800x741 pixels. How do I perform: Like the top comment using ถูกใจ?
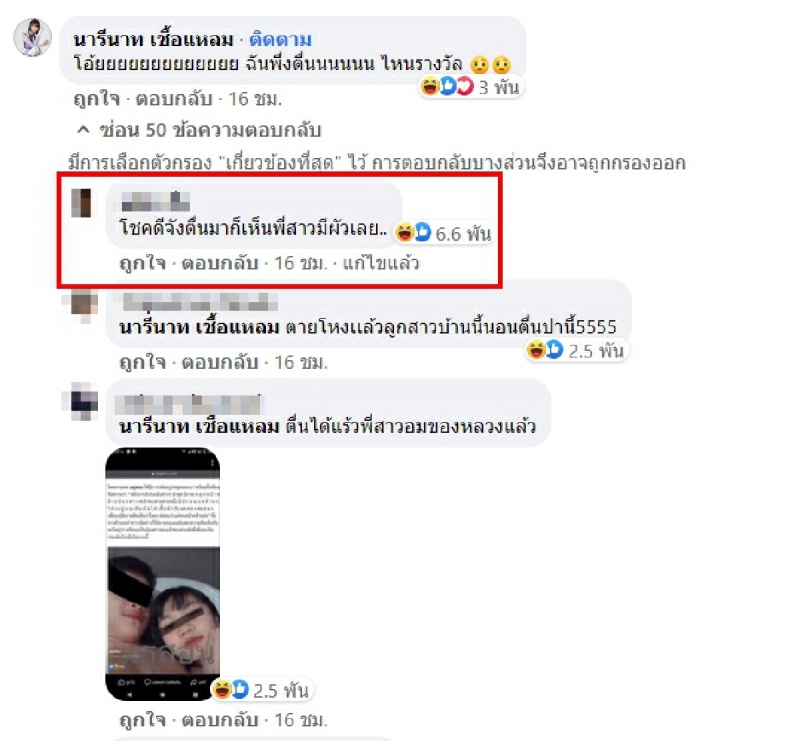(96, 99)
